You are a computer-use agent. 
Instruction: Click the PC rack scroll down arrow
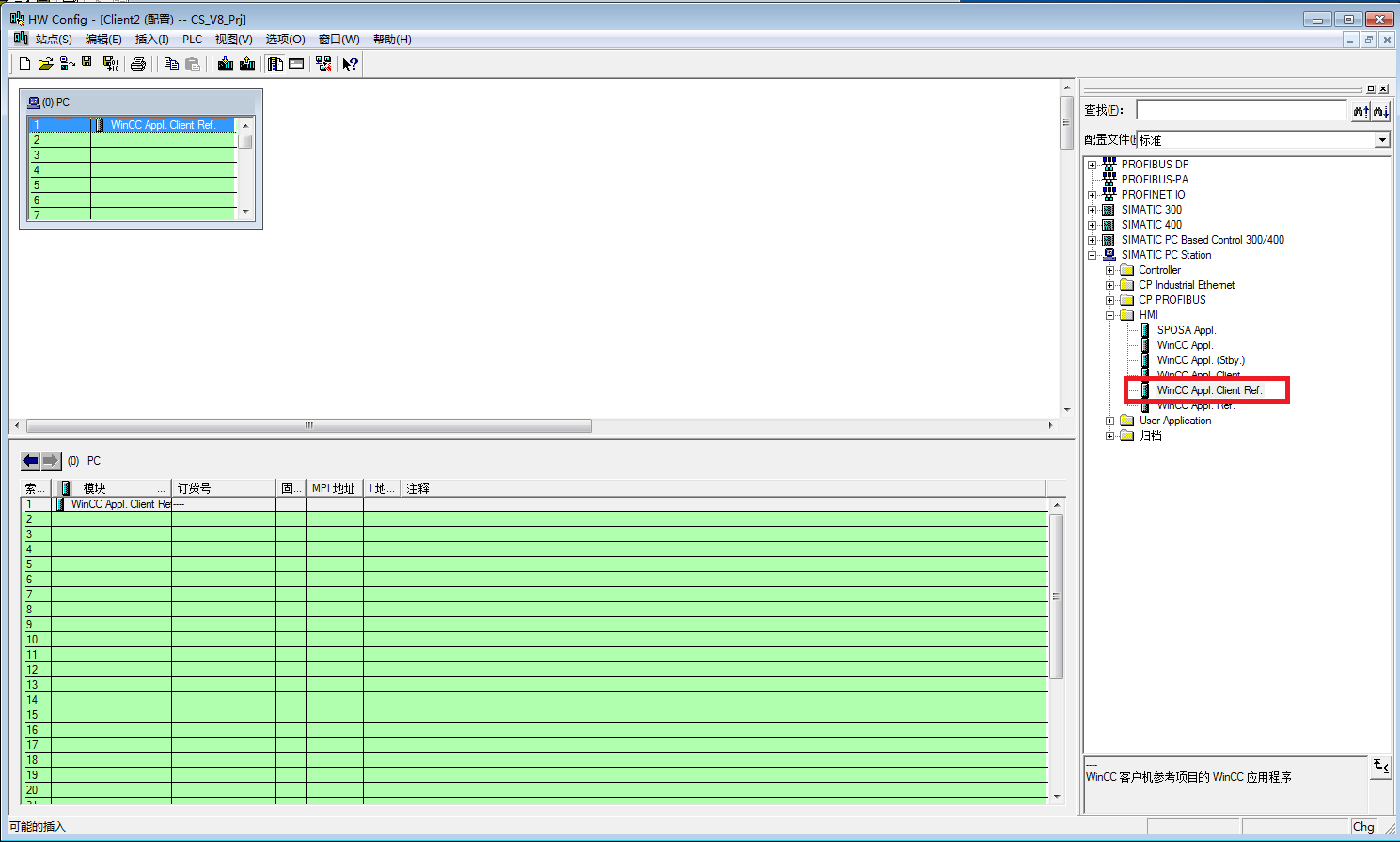(245, 212)
